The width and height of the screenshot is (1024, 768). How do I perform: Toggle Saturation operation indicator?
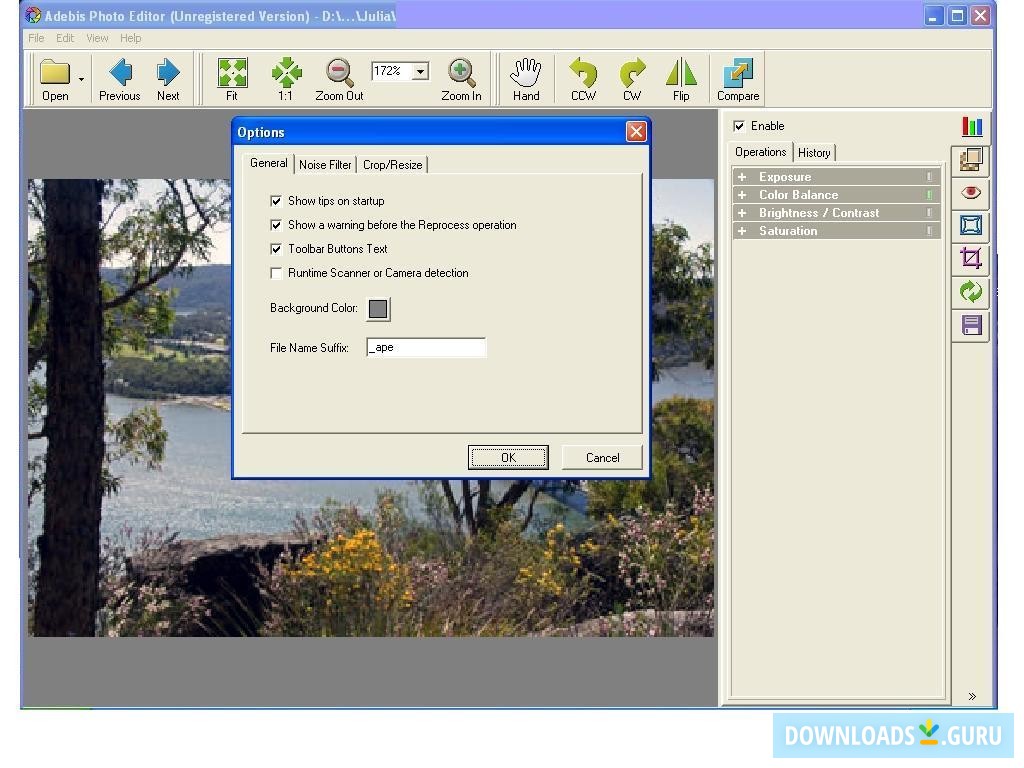(x=929, y=231)
